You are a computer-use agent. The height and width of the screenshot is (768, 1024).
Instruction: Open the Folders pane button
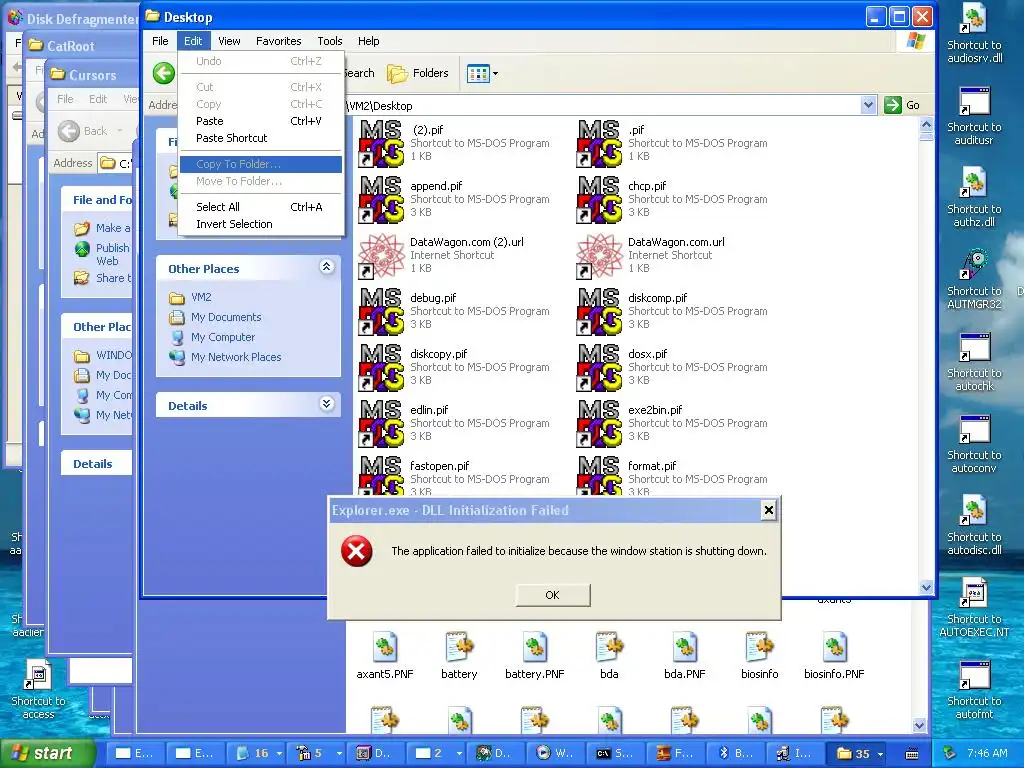coord(418,73)
